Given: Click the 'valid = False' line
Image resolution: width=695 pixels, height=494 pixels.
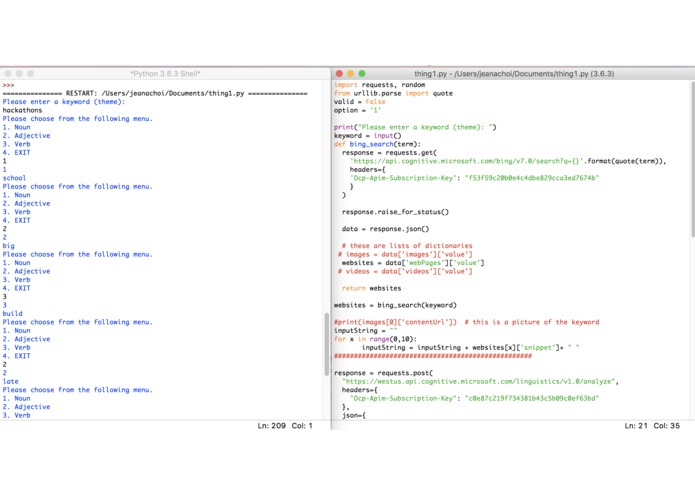Looking at the screenshot, I should [359, 102].
